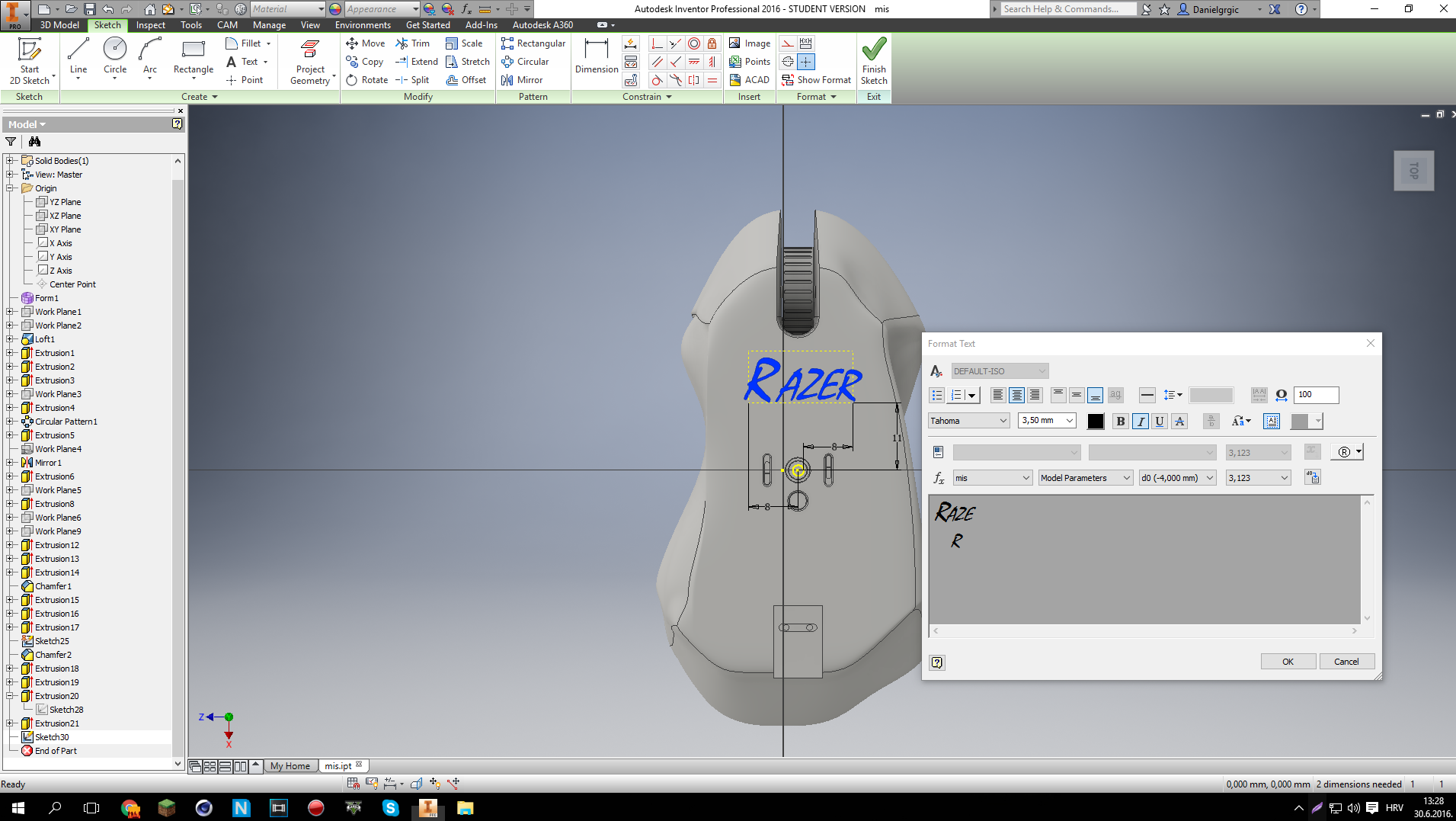
Task: Open Skype from the taskbar
Action: coord(391,808)
